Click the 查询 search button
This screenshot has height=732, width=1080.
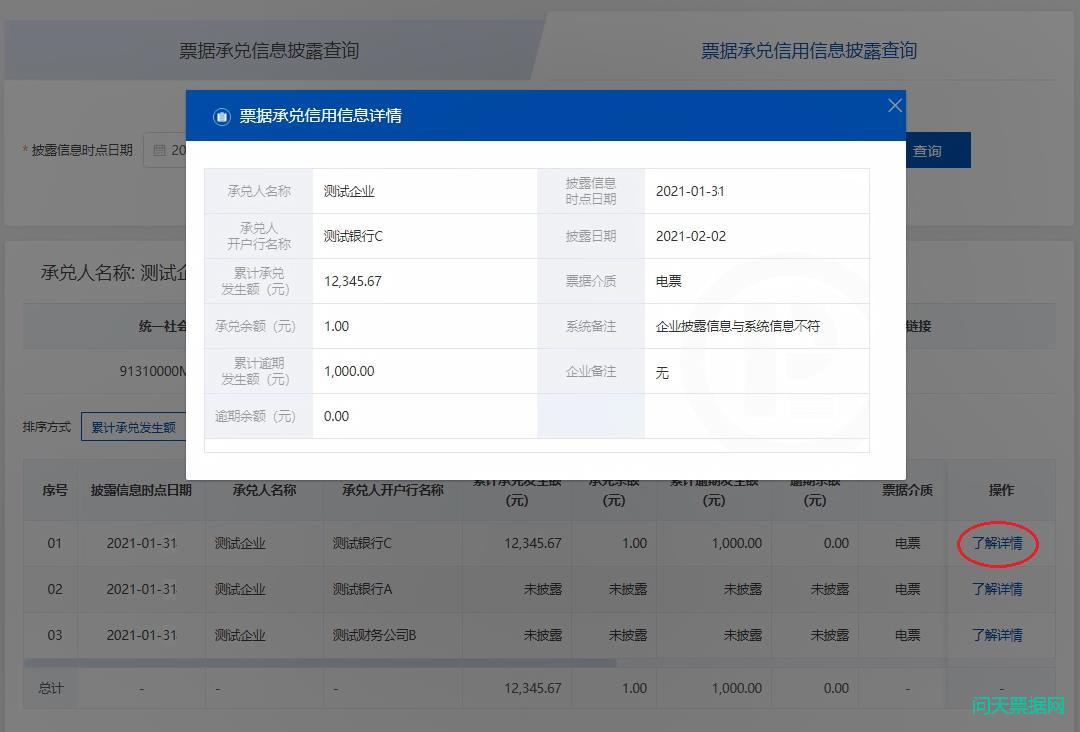coord(928,150)
